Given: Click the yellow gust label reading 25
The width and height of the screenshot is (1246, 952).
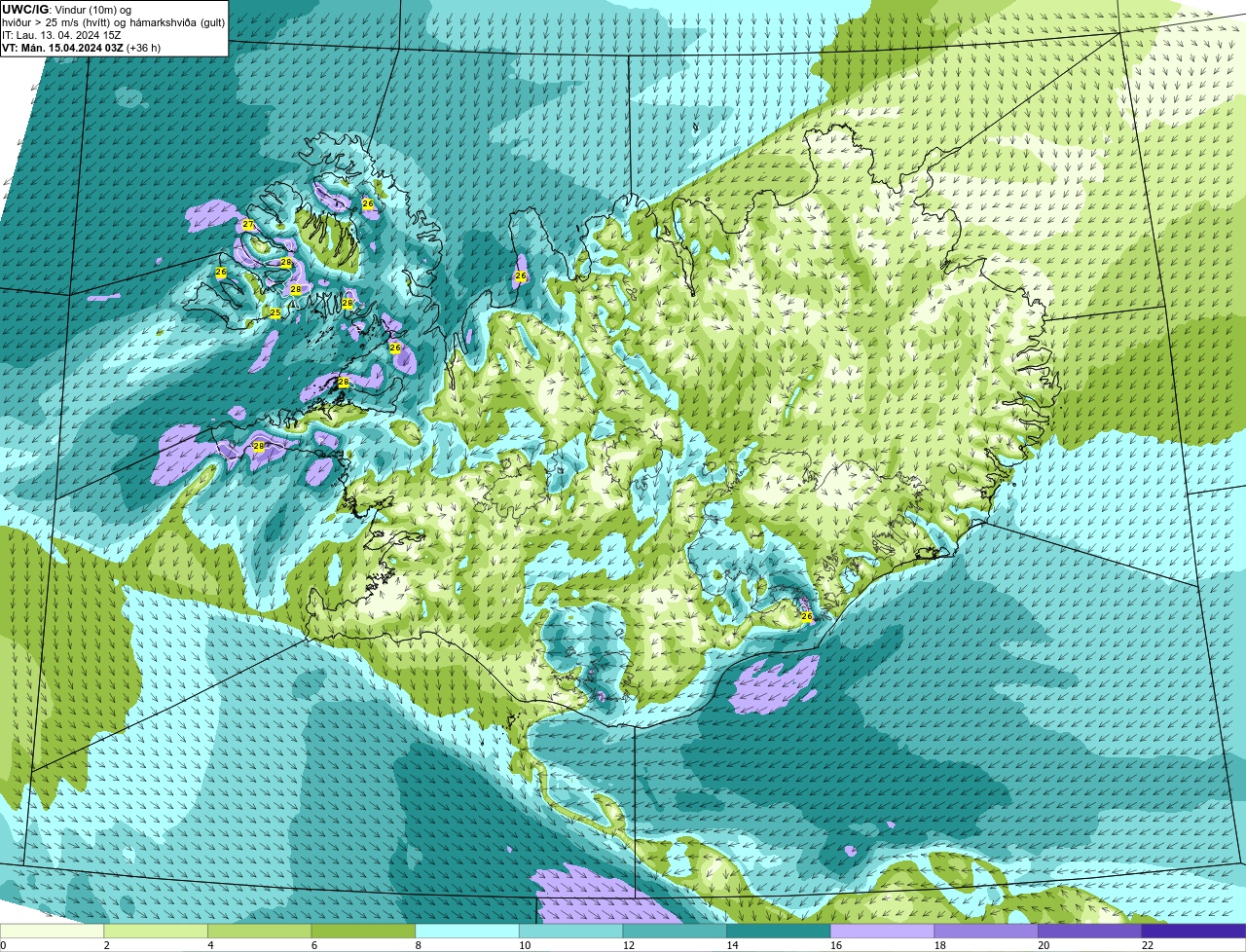Looking at the screenshot, I should pyautogui.click(x=275, y=312).
